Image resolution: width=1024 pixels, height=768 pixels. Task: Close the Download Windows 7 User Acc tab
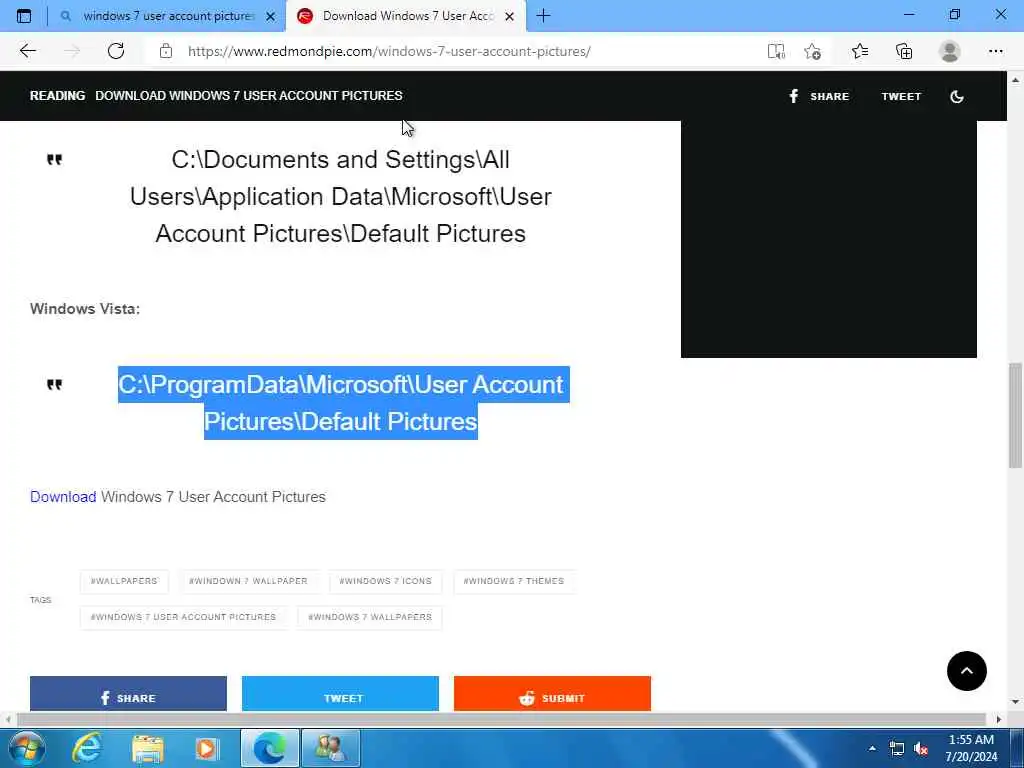pyautogui.click(x=509, y=16)
